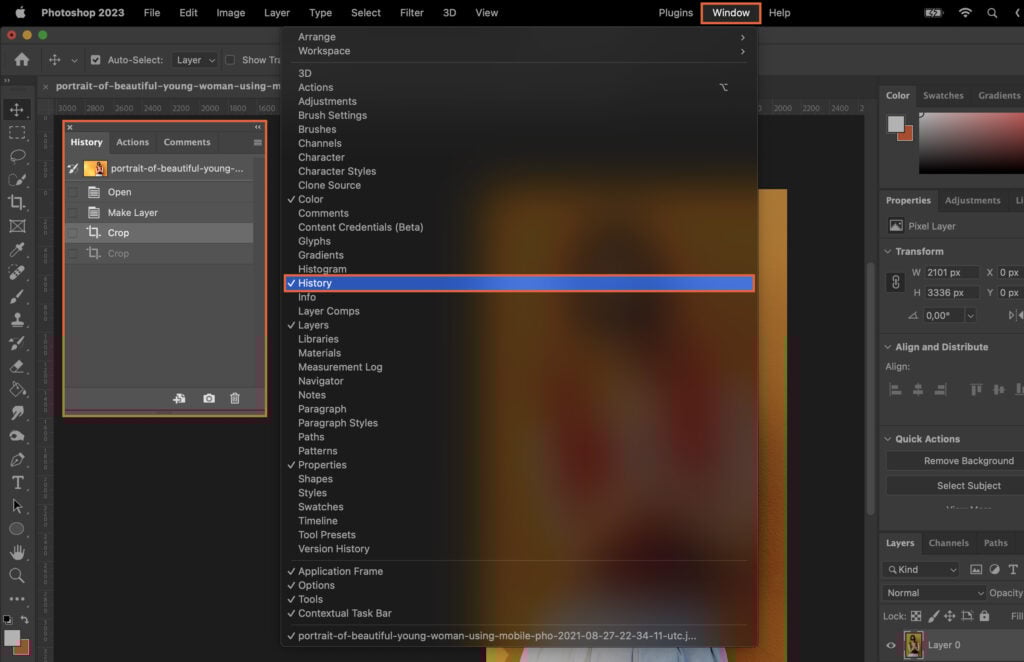Select the Zoom tool
Screen dimensions: 1024x662
tap(17, 574)
